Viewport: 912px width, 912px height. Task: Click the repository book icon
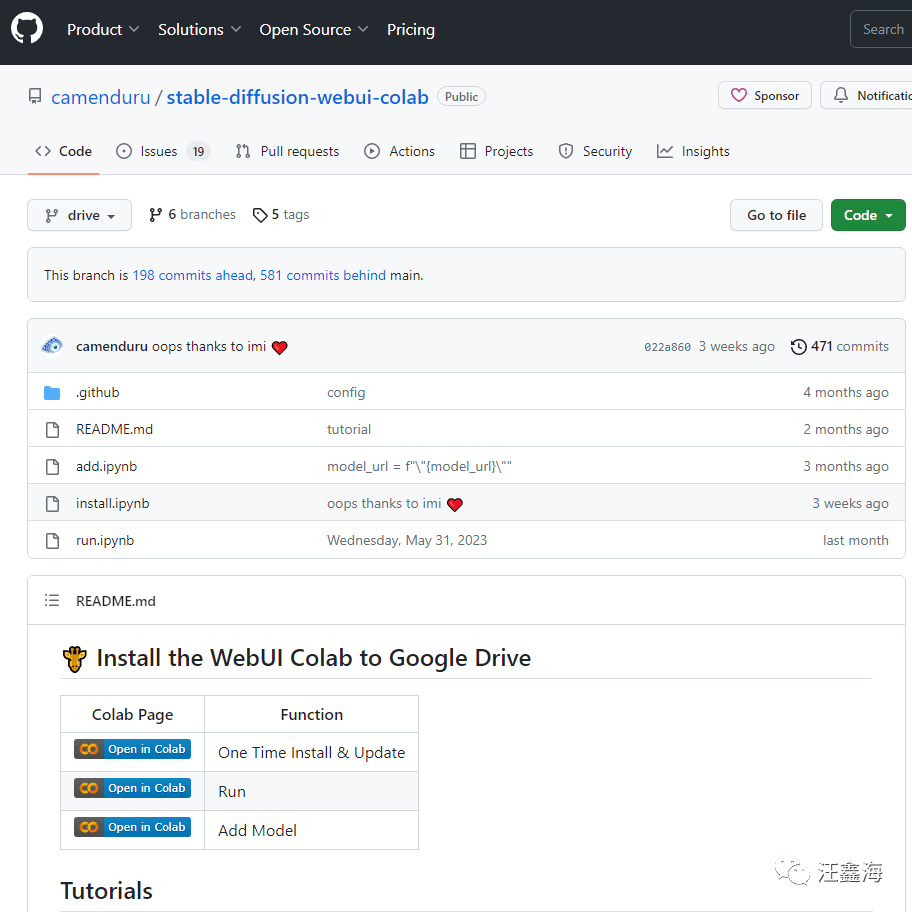click(35, 97)
